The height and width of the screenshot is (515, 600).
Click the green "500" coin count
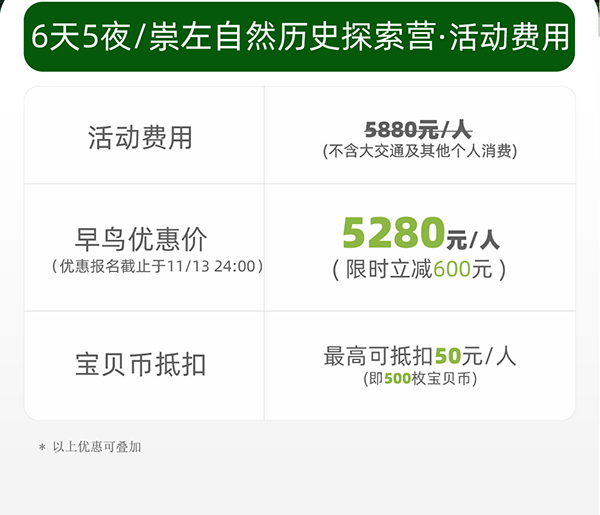pos(397,379)
